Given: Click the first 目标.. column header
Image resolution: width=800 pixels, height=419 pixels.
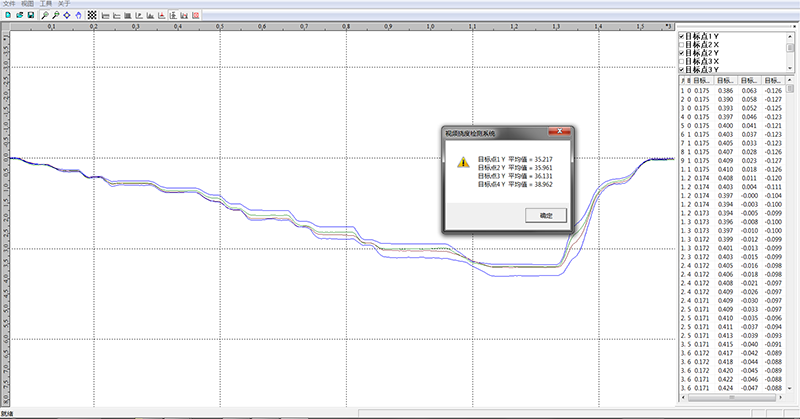Looking at the screenshot, I should (702, 81).
